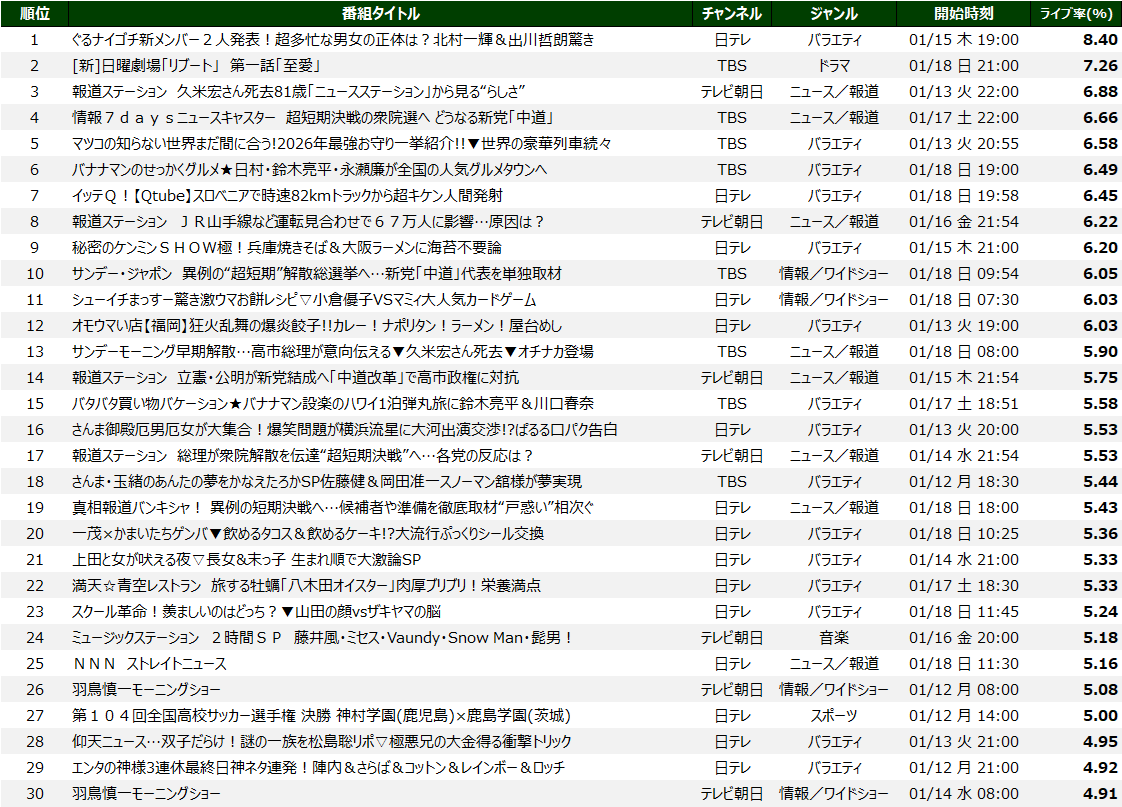Select the rank 1 ぐるナイ program title

tap(333, 39)
